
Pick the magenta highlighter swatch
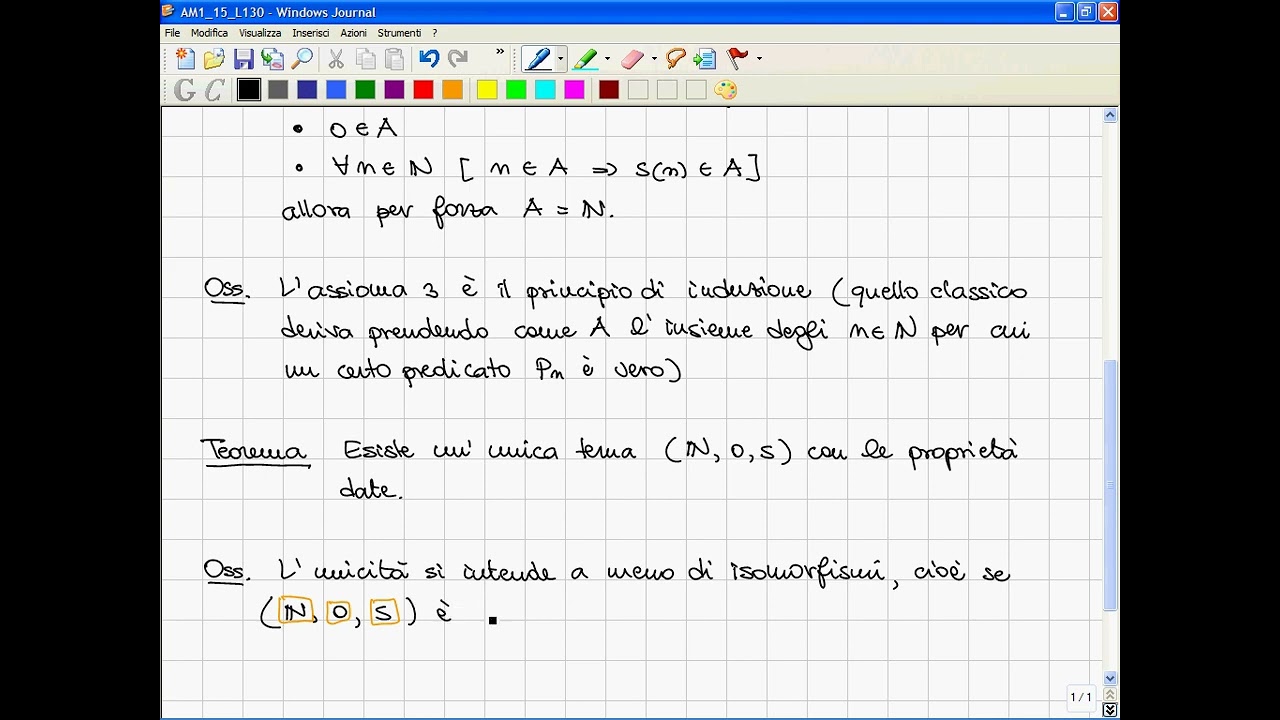tap(574, 90)
